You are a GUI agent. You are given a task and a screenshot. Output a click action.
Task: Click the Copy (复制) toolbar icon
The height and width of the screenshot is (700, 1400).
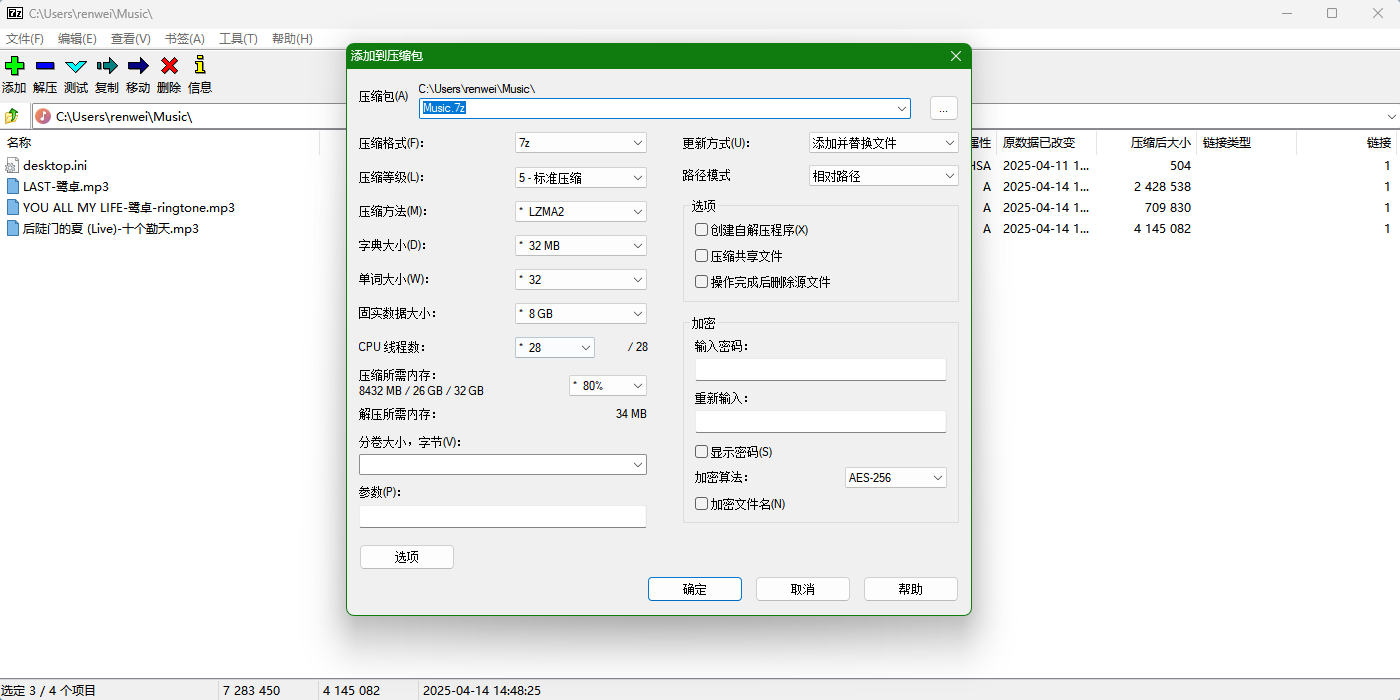pos(106,74)
